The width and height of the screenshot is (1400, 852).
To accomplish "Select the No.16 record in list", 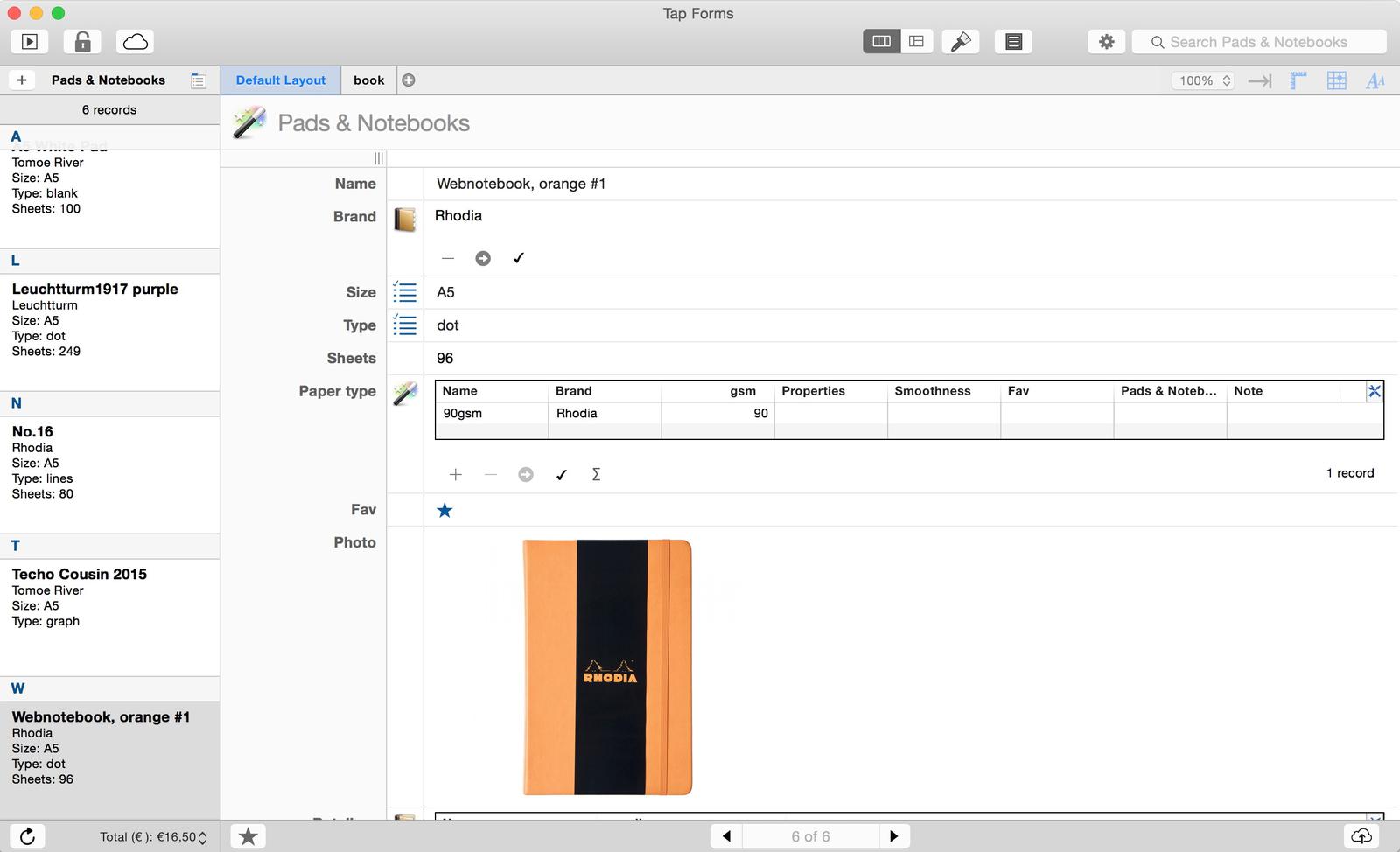I will tap(109, 474).
